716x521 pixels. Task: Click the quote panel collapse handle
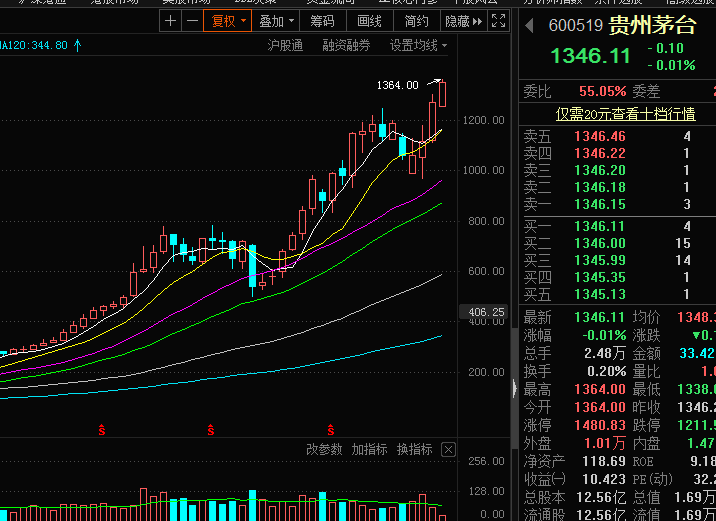coord(515,388)
